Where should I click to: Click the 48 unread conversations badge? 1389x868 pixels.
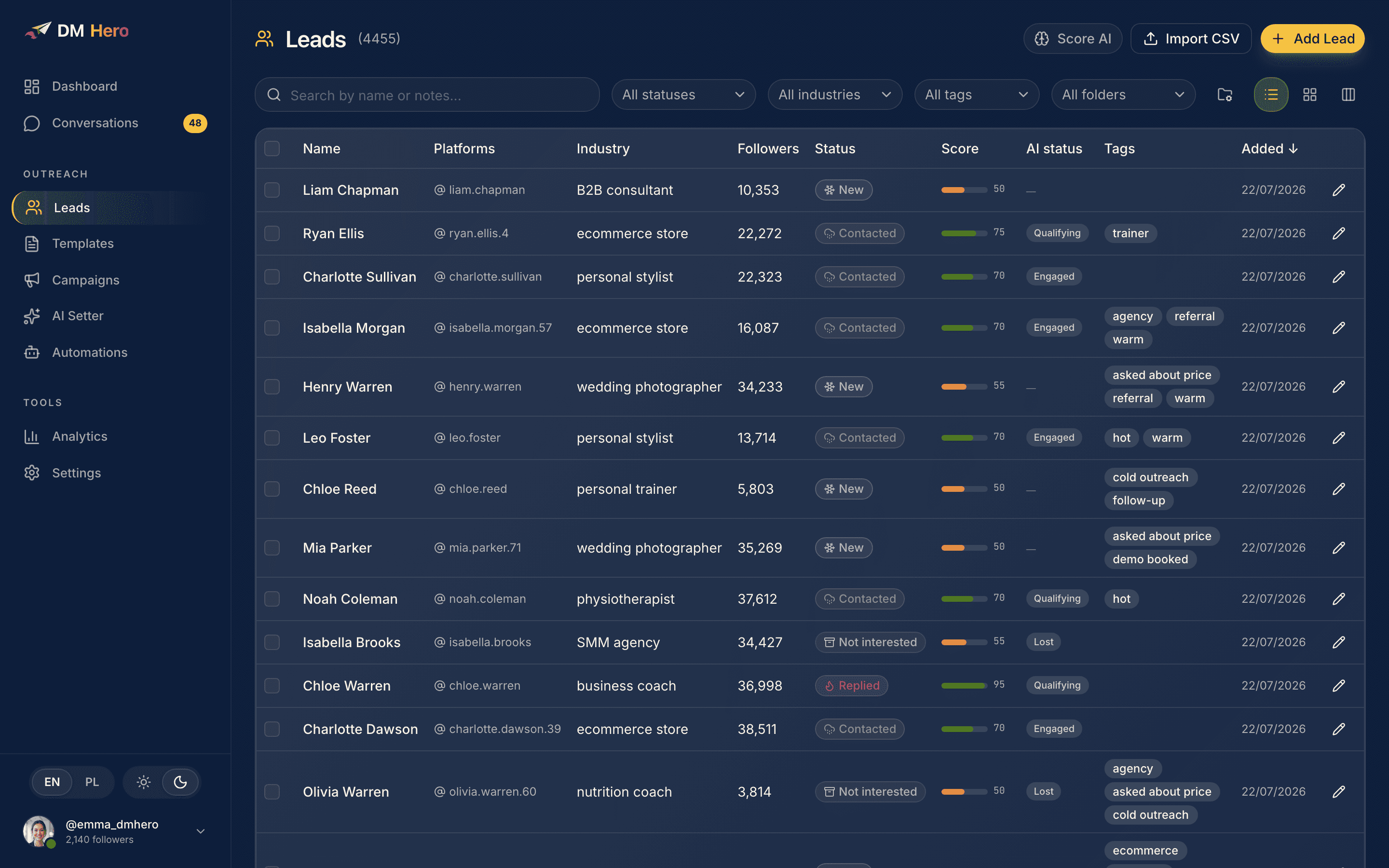tap(195, 123)
